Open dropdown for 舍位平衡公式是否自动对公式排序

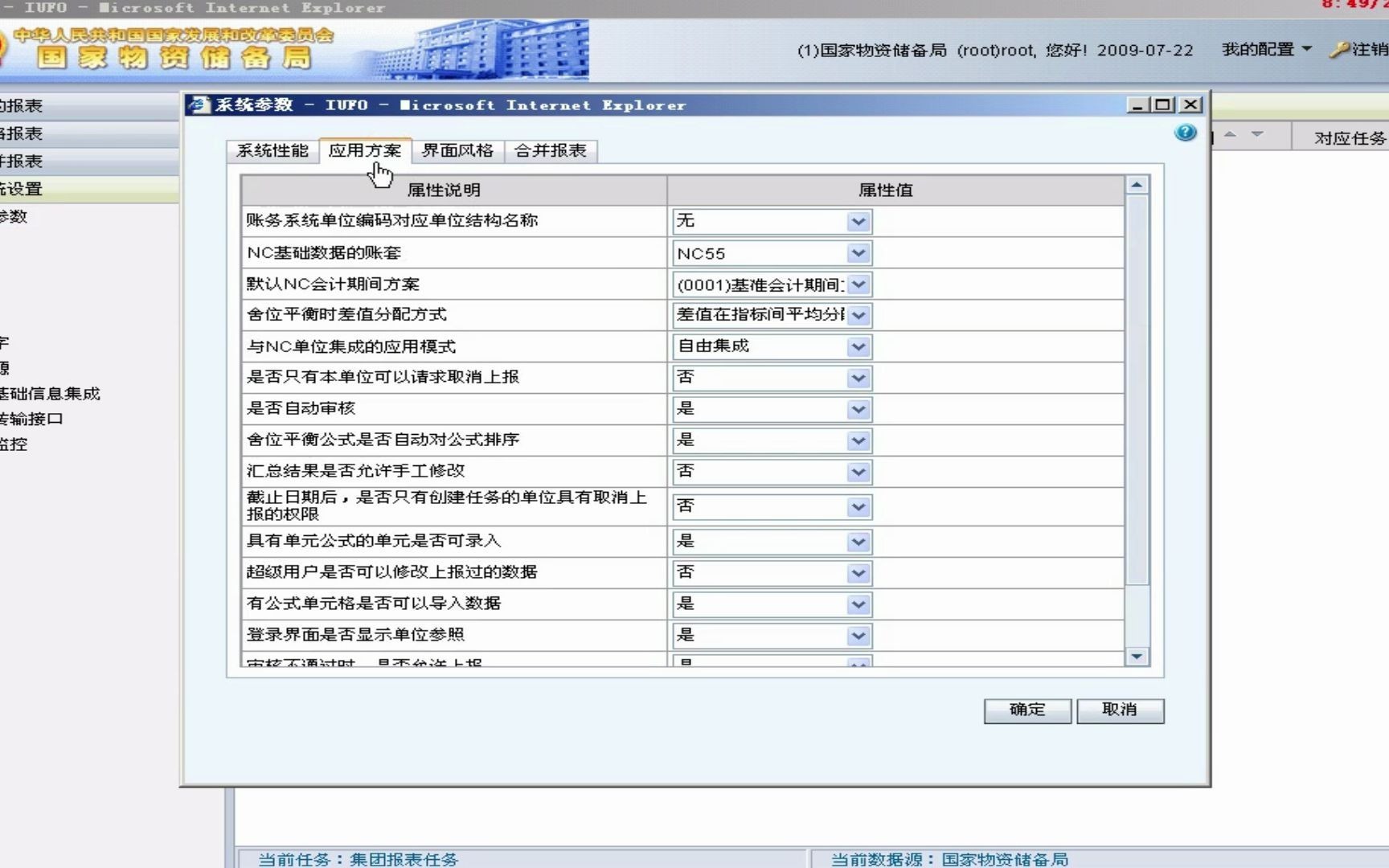(x=858, y=440)
